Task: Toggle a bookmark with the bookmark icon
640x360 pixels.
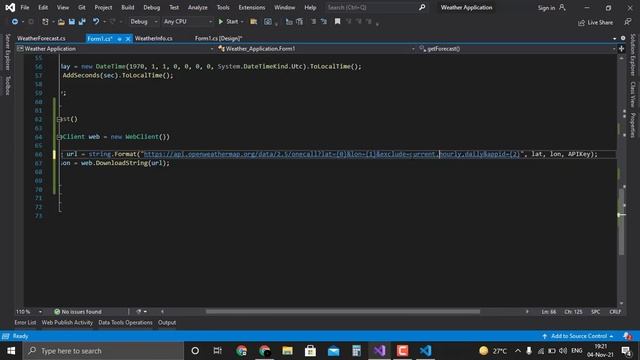Action: point(338,22)
